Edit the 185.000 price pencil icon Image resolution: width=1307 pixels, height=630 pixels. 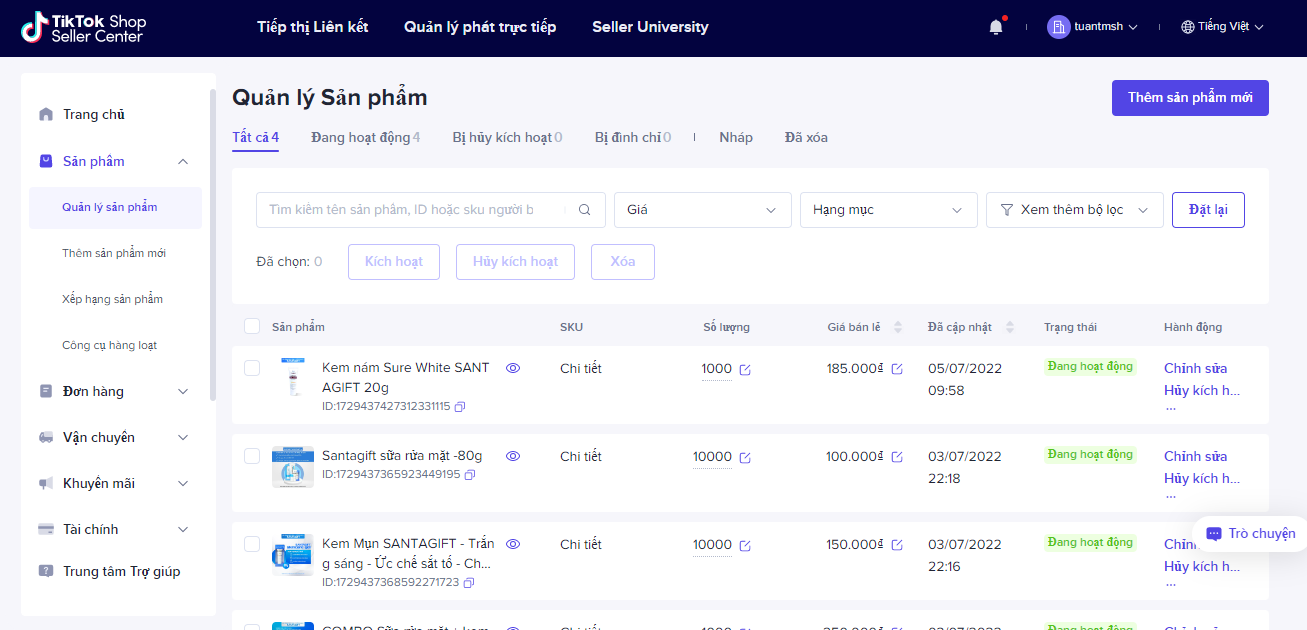click(897, 369)
